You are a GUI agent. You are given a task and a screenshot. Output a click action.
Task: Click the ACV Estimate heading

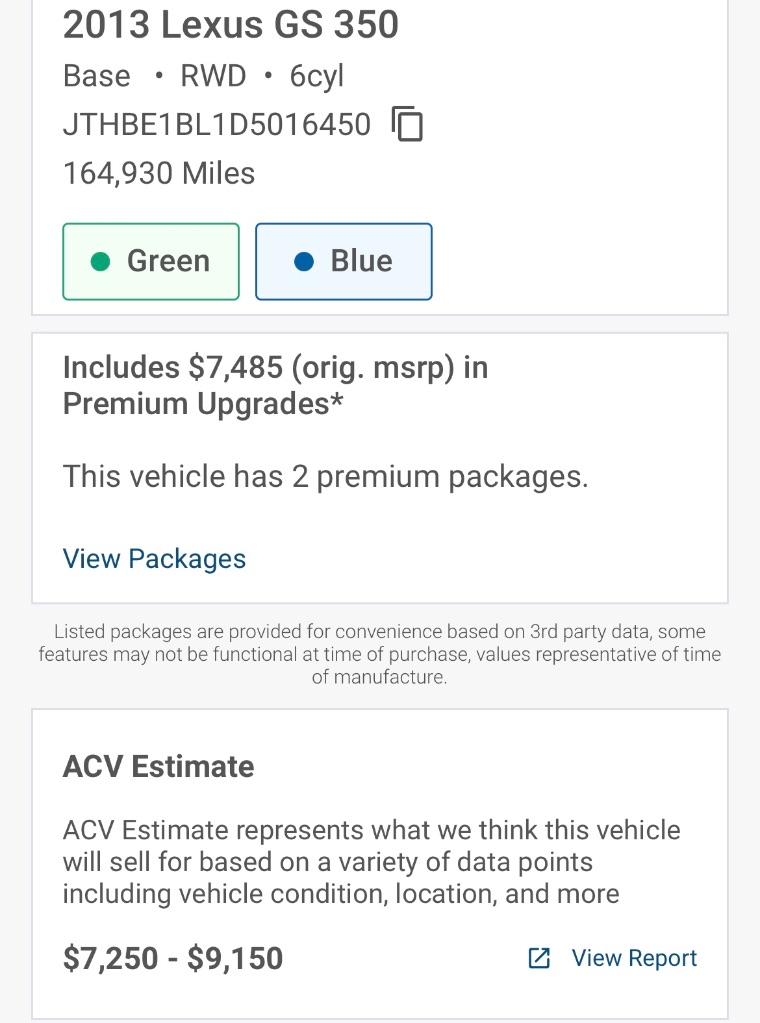(158, 766)
